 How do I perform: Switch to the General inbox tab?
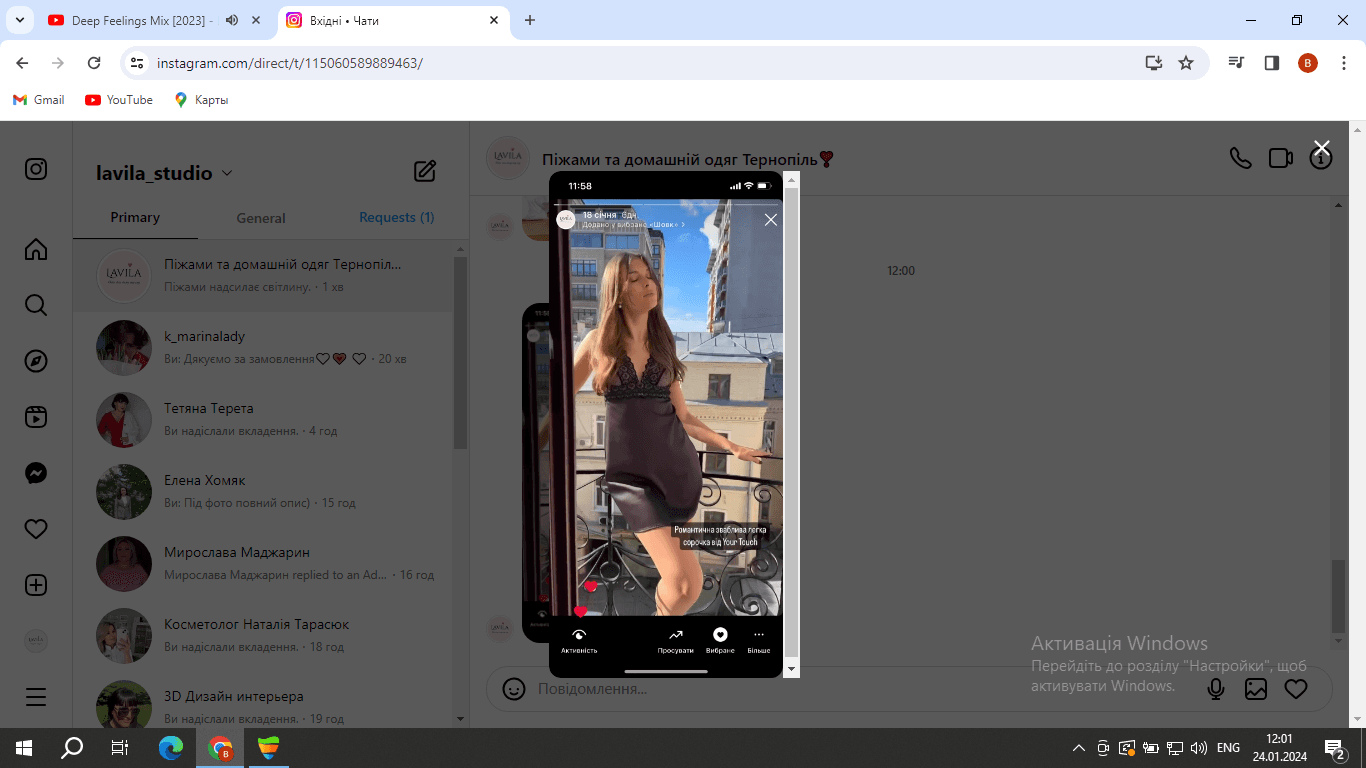(x=261, y=218)
